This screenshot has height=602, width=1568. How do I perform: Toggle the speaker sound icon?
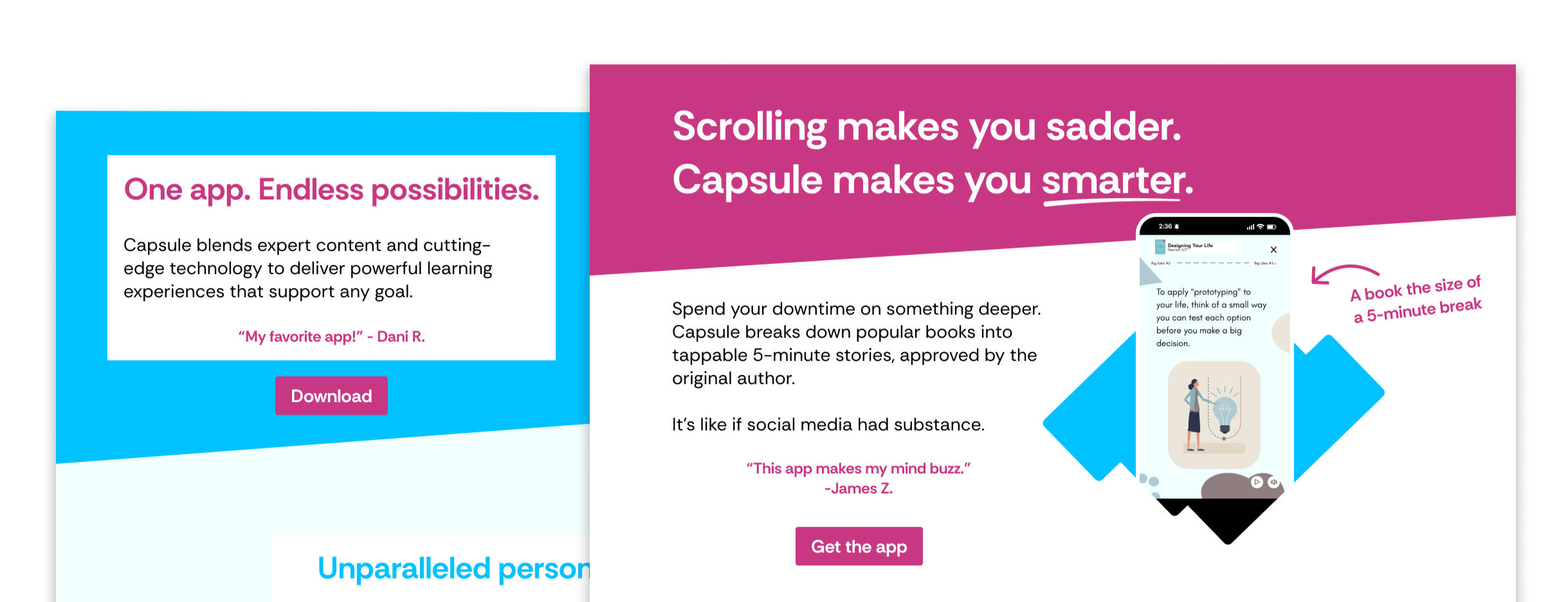1273,482
